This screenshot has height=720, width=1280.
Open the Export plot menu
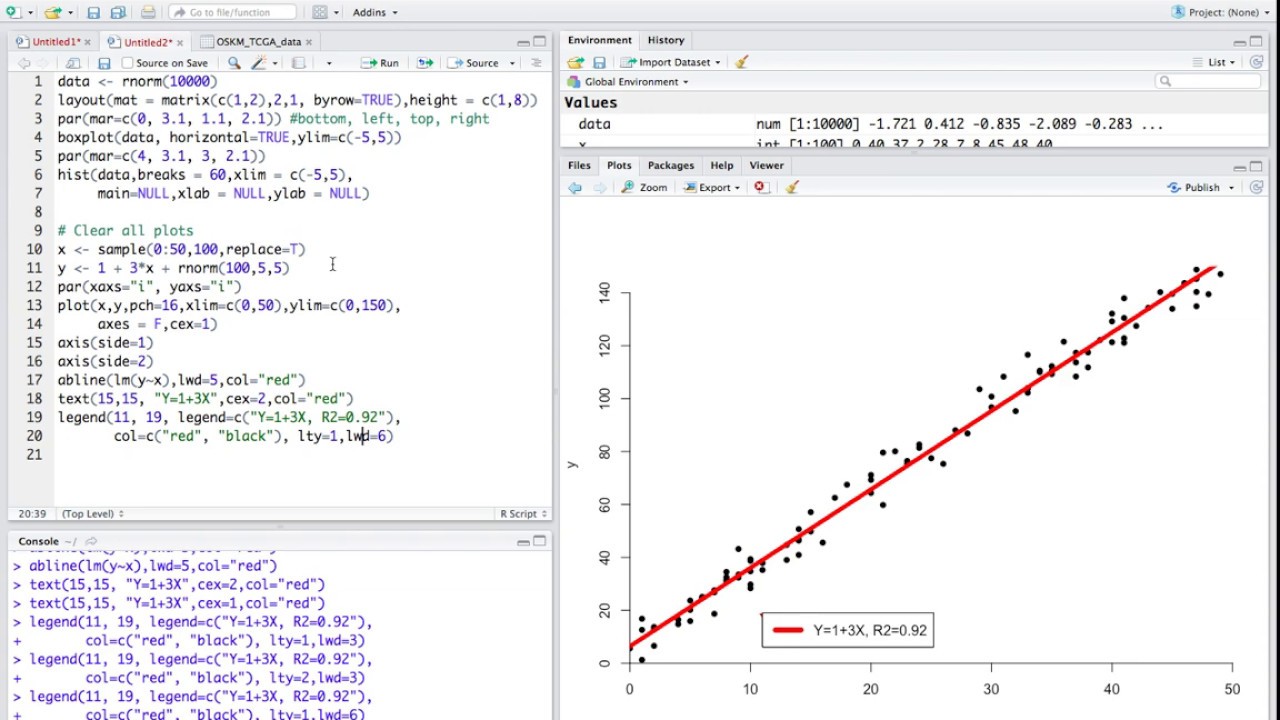click(713, 187)
